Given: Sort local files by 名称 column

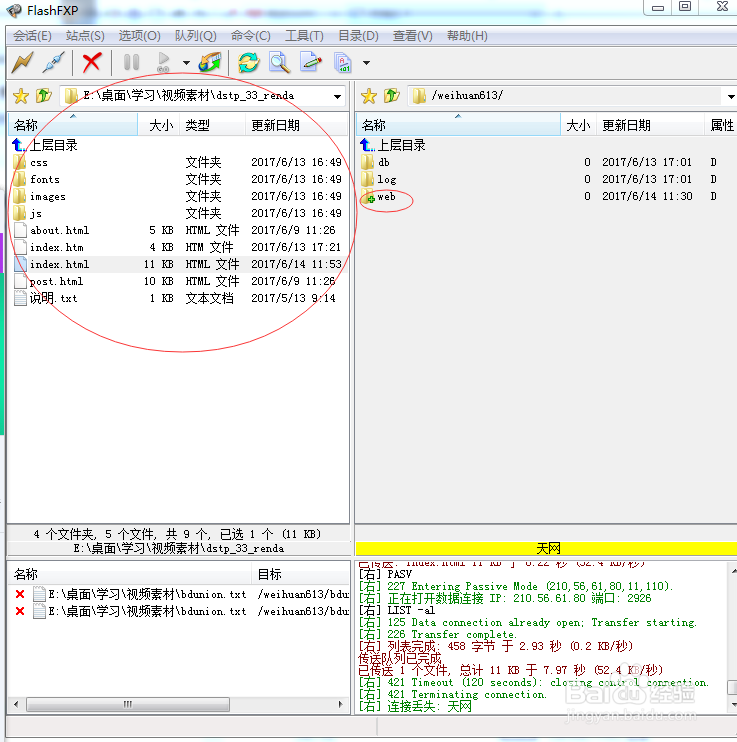Looking at the screenshot, I should click(73, 125).
